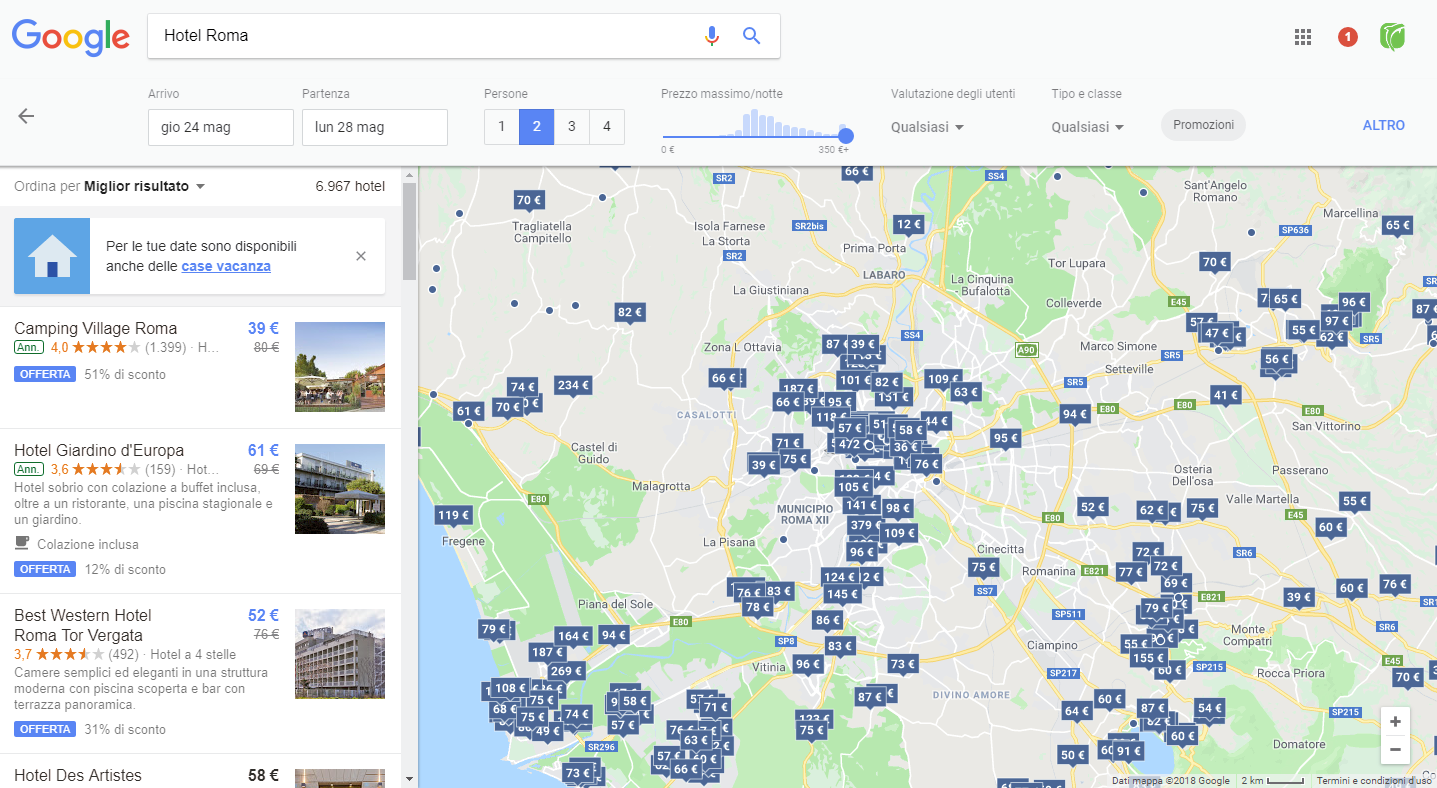Start voice search with the microphone icon
This screenshot has width=1437, height=788.
pyautogui.click(x=711, y=36)
